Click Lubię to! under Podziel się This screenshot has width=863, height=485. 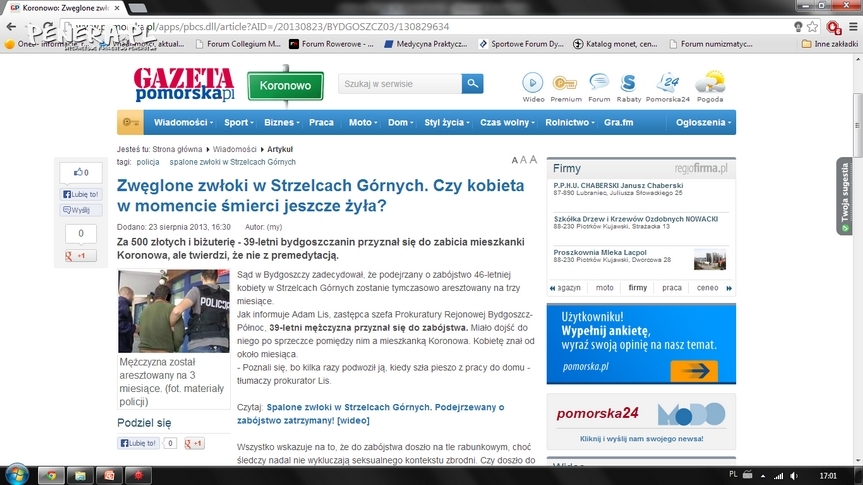[139, 443]
